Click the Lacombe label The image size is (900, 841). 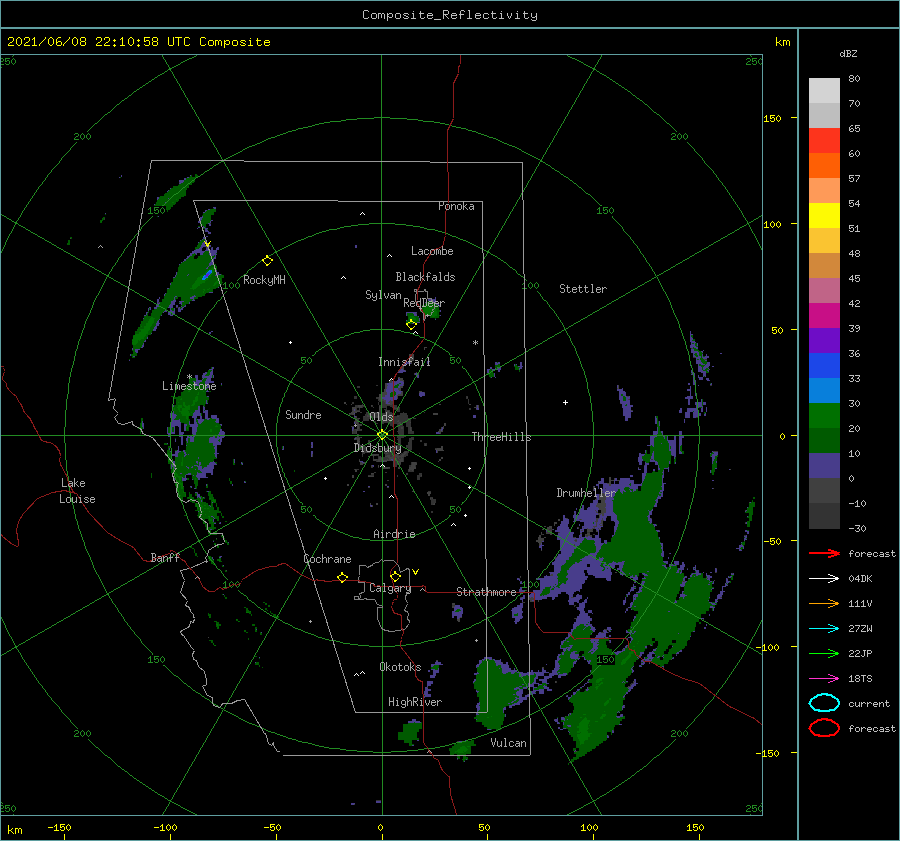[432, 251]
